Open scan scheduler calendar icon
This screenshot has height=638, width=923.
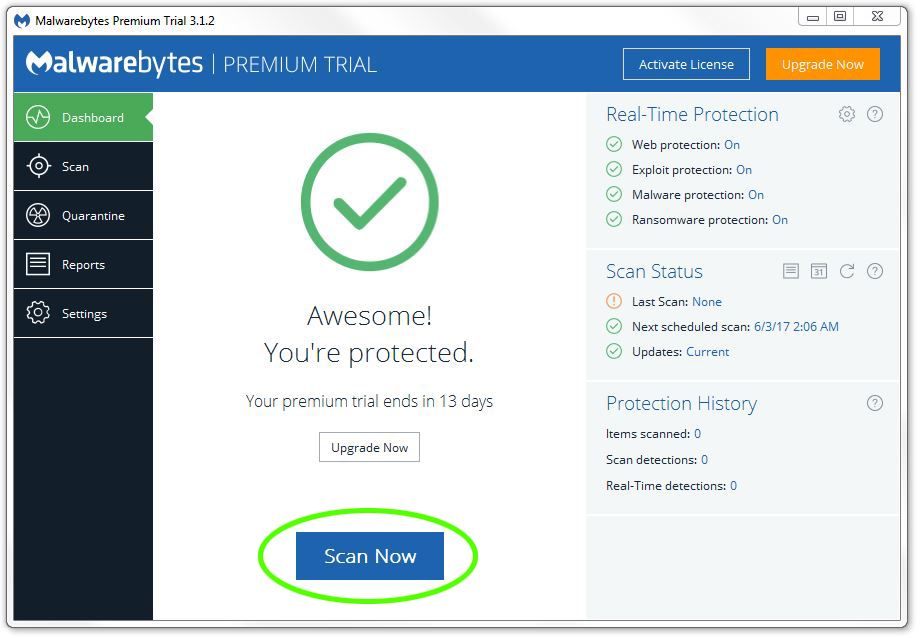tap(819, 271)
